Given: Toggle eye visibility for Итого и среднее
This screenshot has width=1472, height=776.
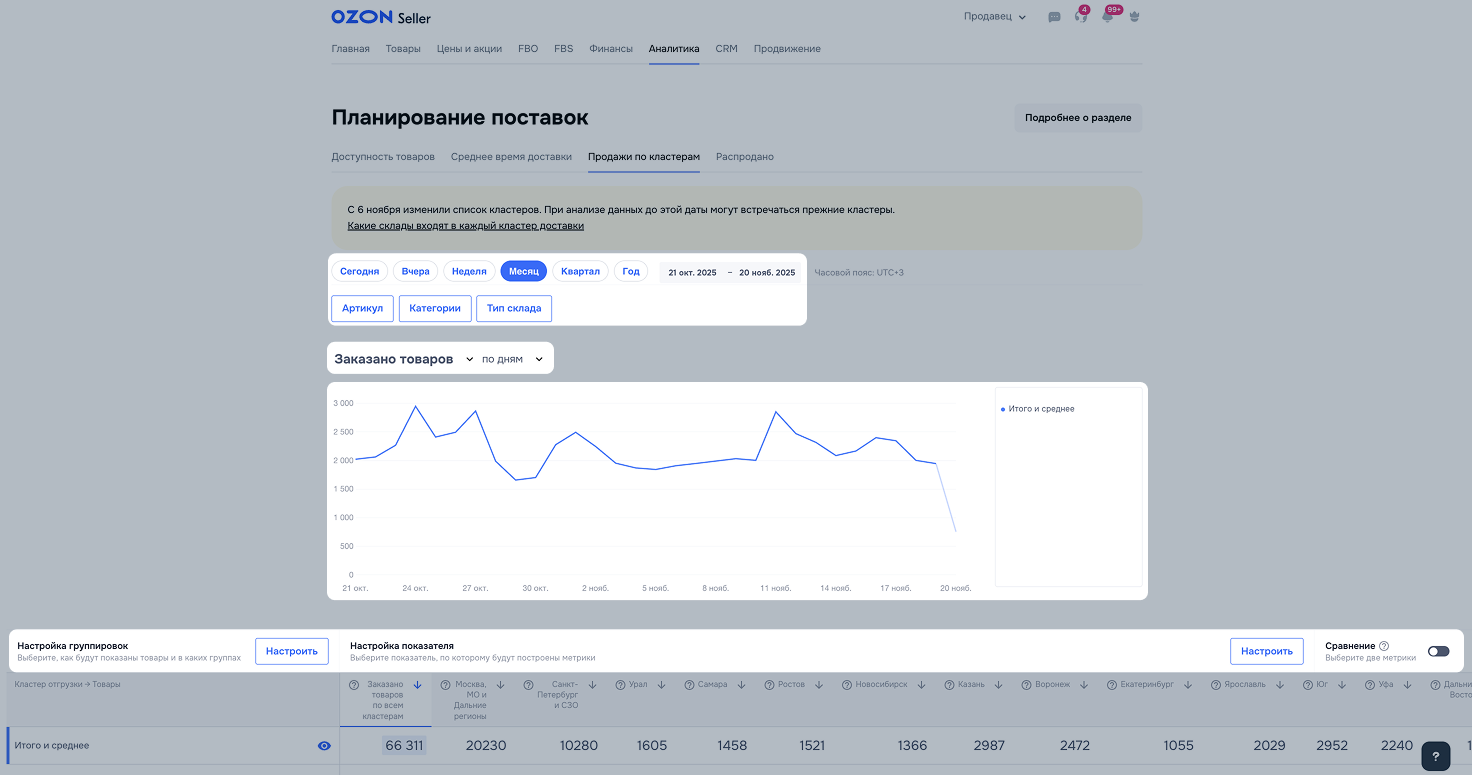Looking at the screenshot, I should [324, 746].
